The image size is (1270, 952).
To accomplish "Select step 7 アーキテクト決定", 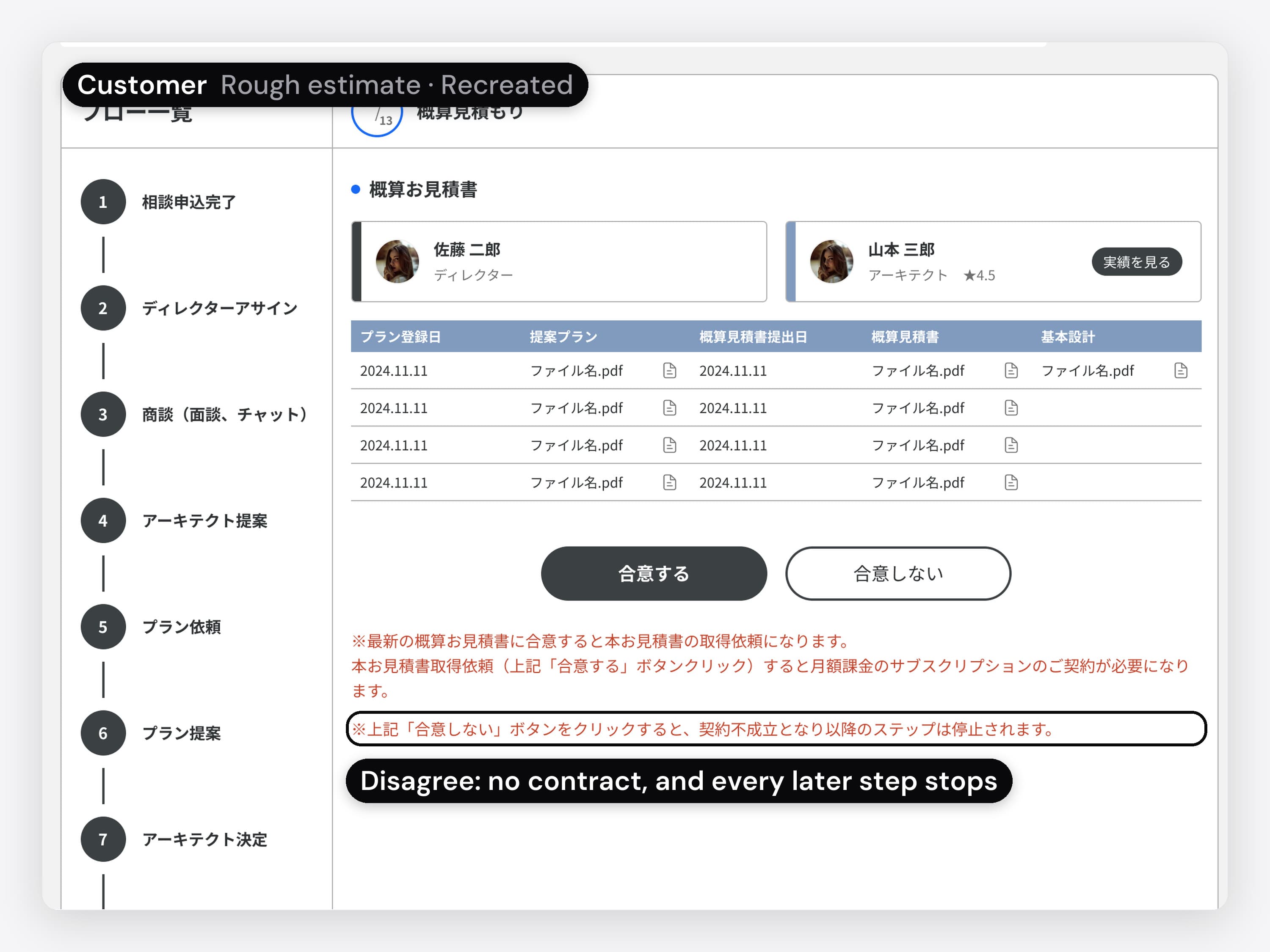I will tap(174, 839).
